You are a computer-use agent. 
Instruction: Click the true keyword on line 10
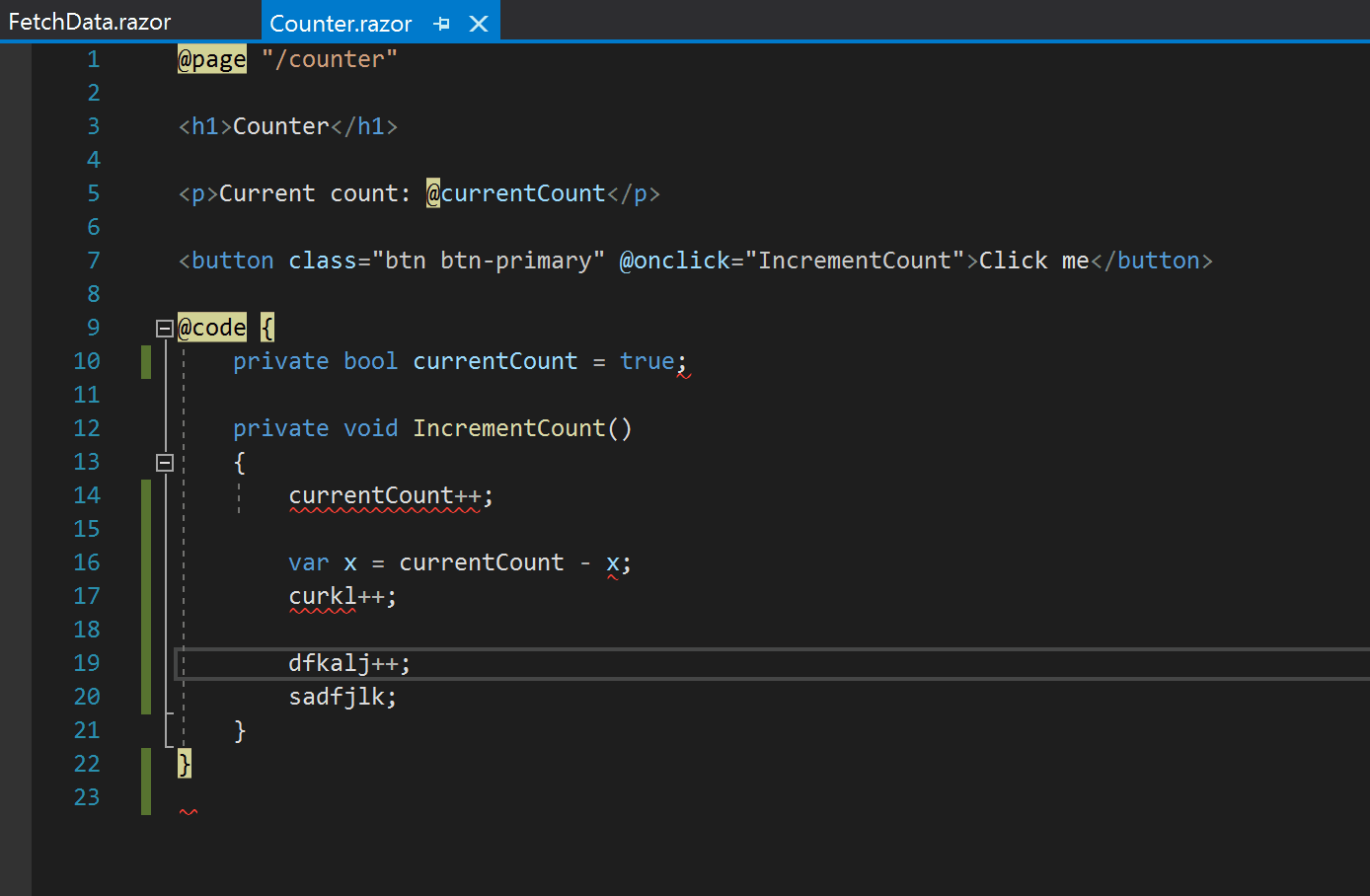point(647,360)
